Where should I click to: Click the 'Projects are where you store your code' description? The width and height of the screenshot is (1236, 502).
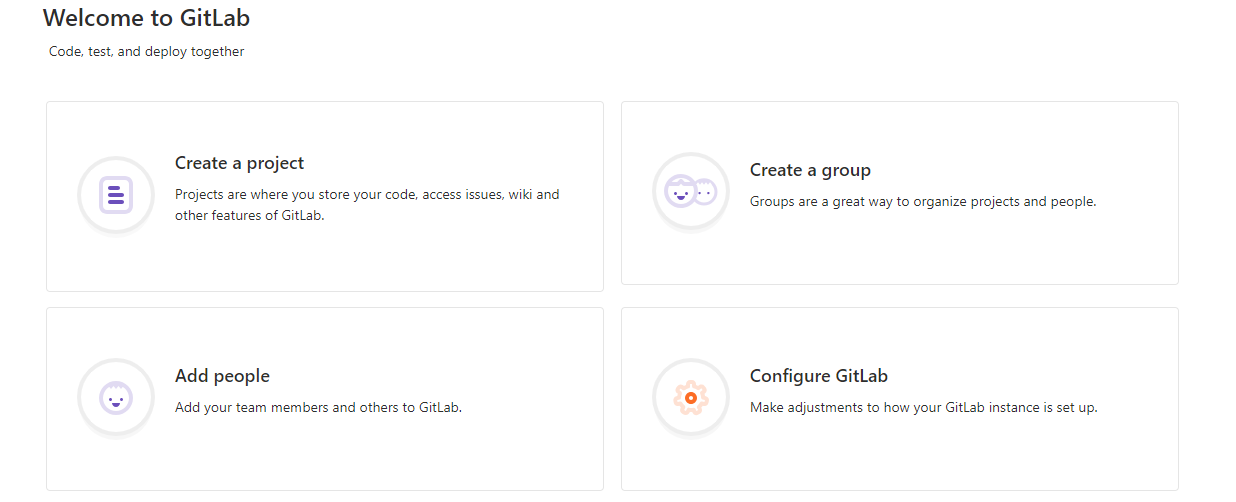[x=367, y=205]
